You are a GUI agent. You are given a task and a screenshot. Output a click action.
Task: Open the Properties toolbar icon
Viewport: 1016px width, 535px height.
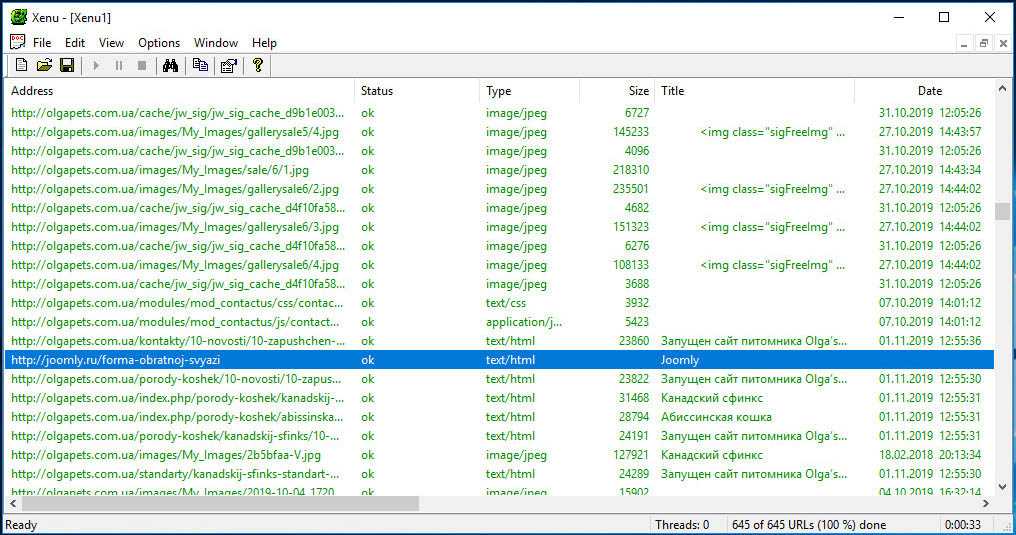click(228, 65)
